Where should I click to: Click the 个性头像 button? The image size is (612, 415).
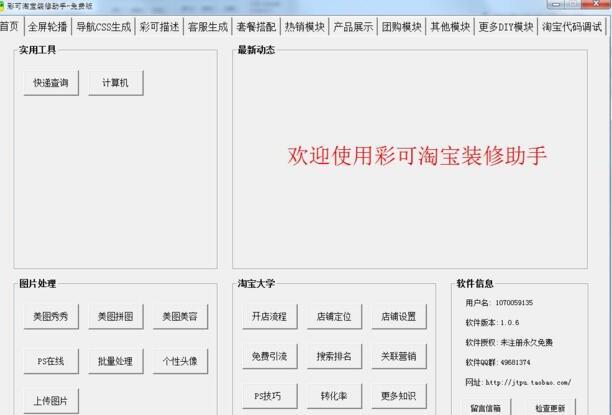tap(180, 361)
